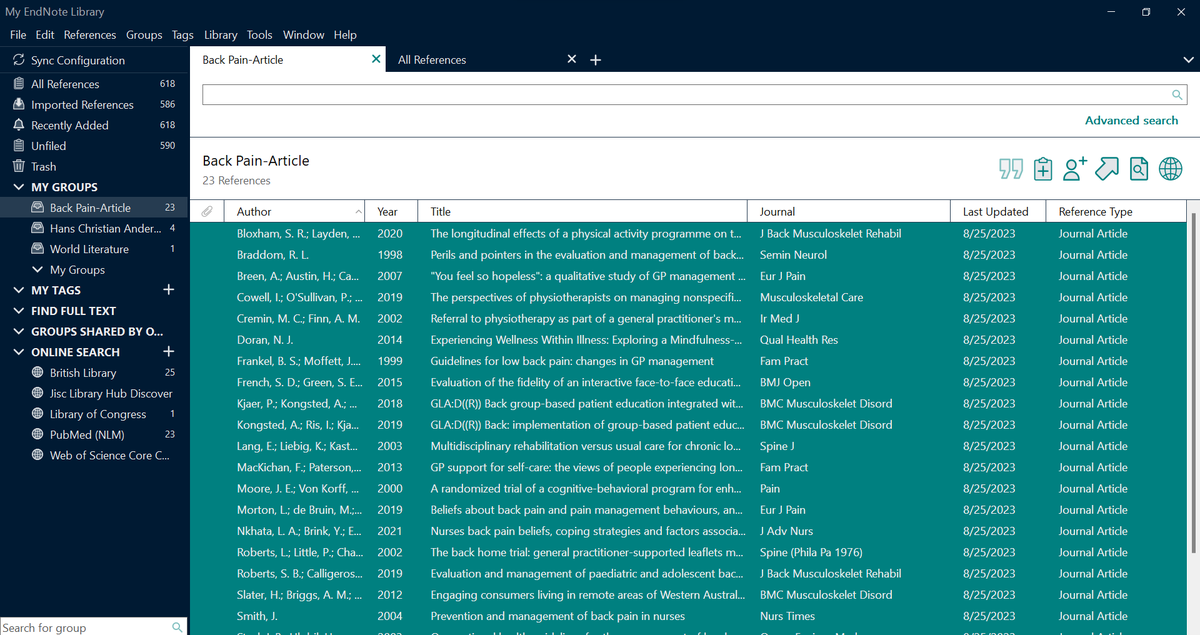This screenshot has height=635, width=1200.
Task: Sort by the Reference Type column header
Action: [x=1115, y=212]
